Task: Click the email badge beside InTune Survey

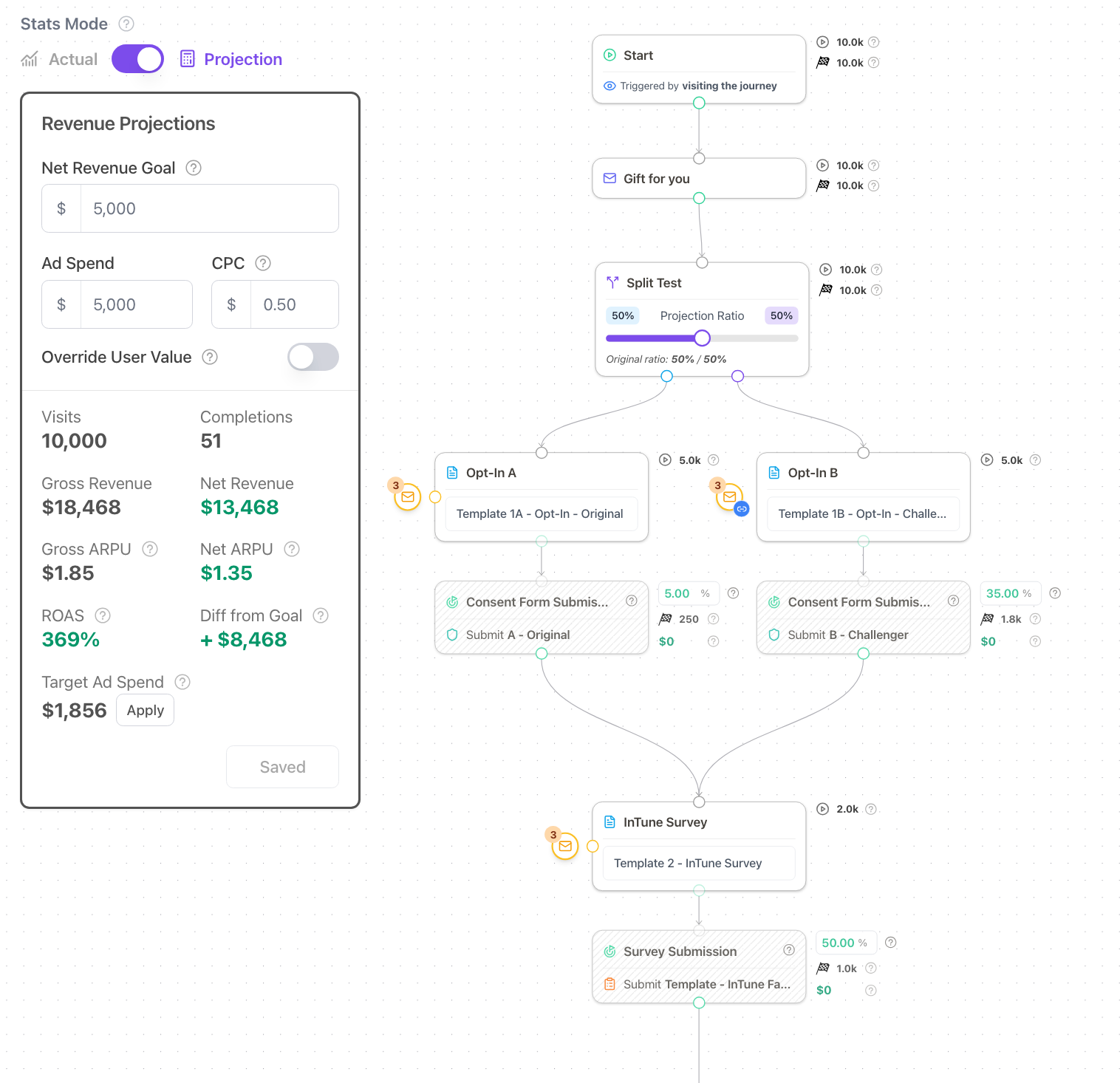Action: (x=565, y=847)
